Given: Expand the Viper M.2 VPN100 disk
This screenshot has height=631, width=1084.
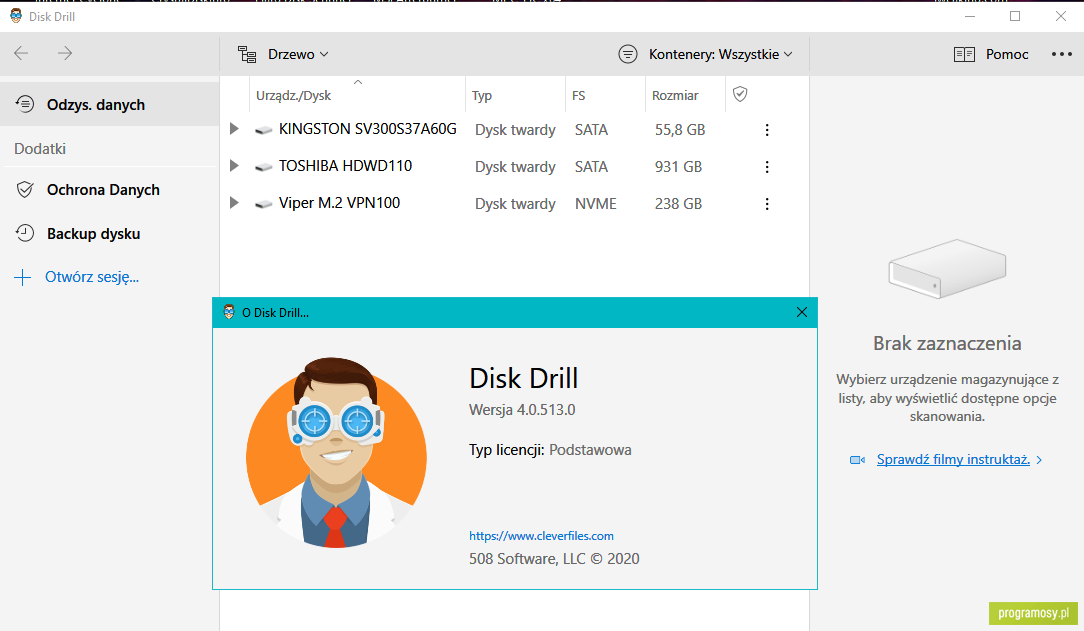Looking at the screenshot, I should [234, 203].
